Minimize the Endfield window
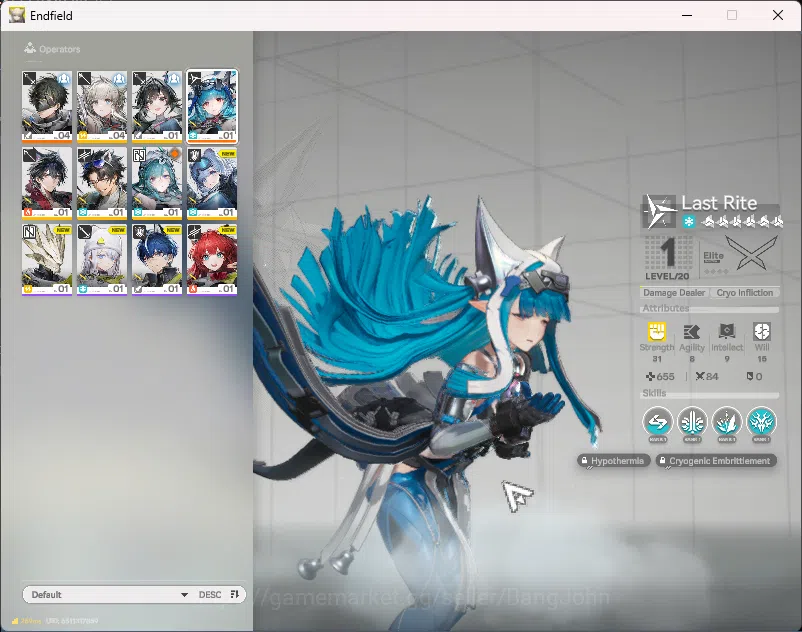The width and height of the screenshot is (802, 632). pos(687,15)
